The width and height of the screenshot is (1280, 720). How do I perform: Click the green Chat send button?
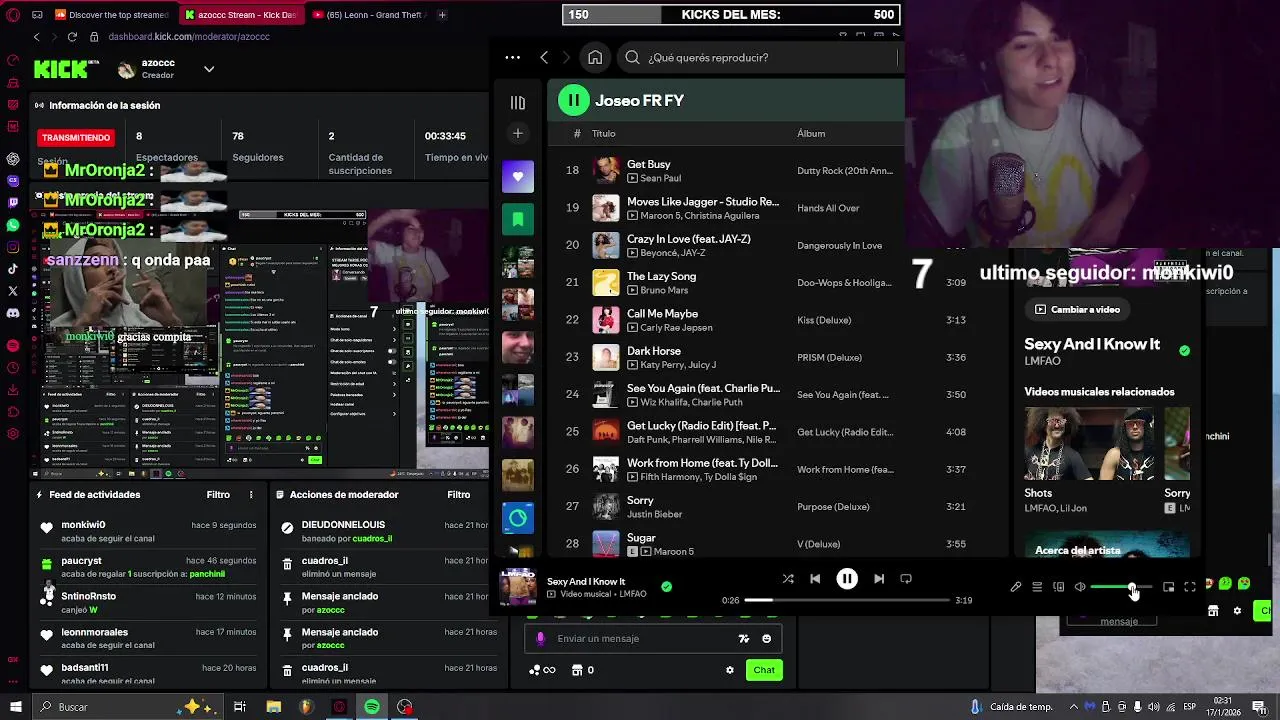(764, 670)
